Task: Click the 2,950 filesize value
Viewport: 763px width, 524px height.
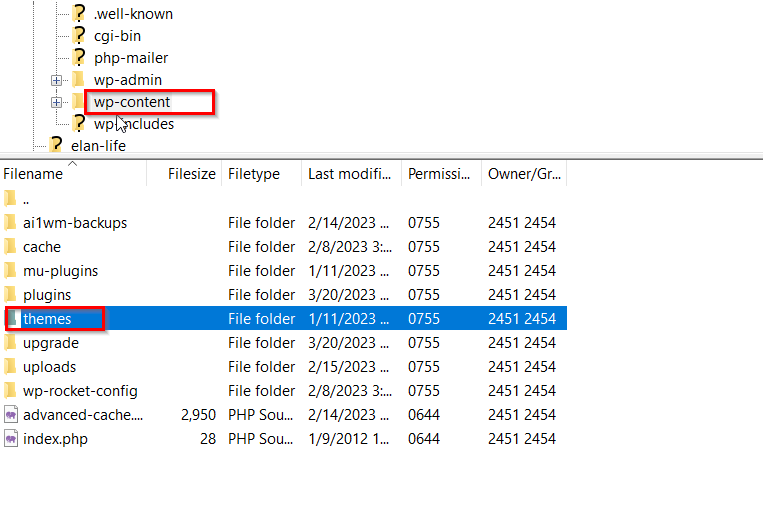Action: coord(198,415)
